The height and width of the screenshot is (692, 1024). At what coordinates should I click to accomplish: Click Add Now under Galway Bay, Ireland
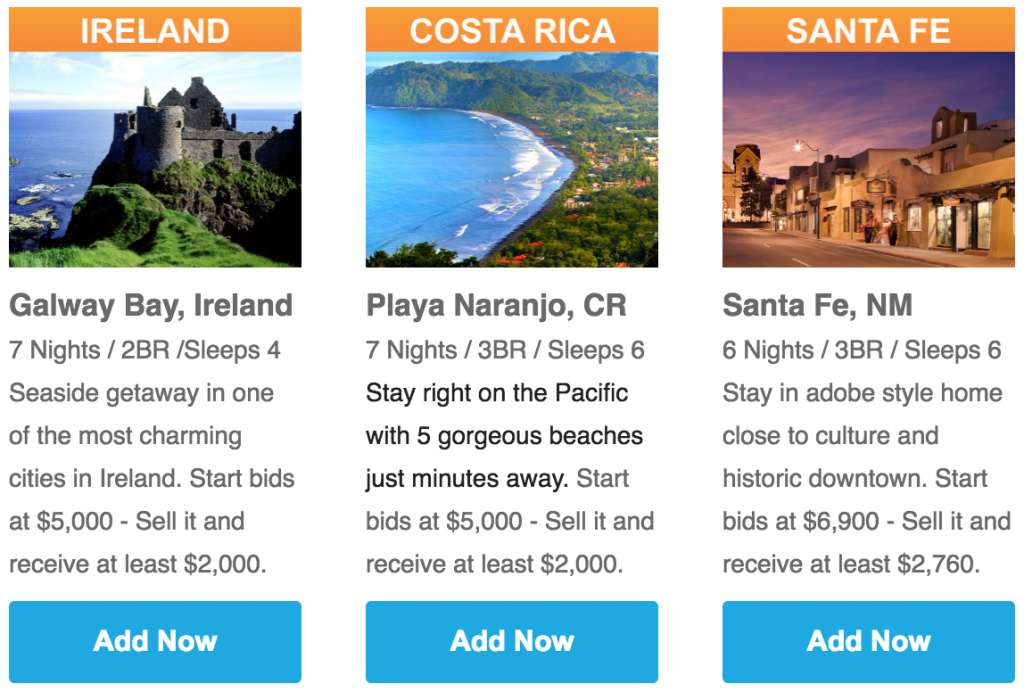pyautogui.click(x=155, y=642)
